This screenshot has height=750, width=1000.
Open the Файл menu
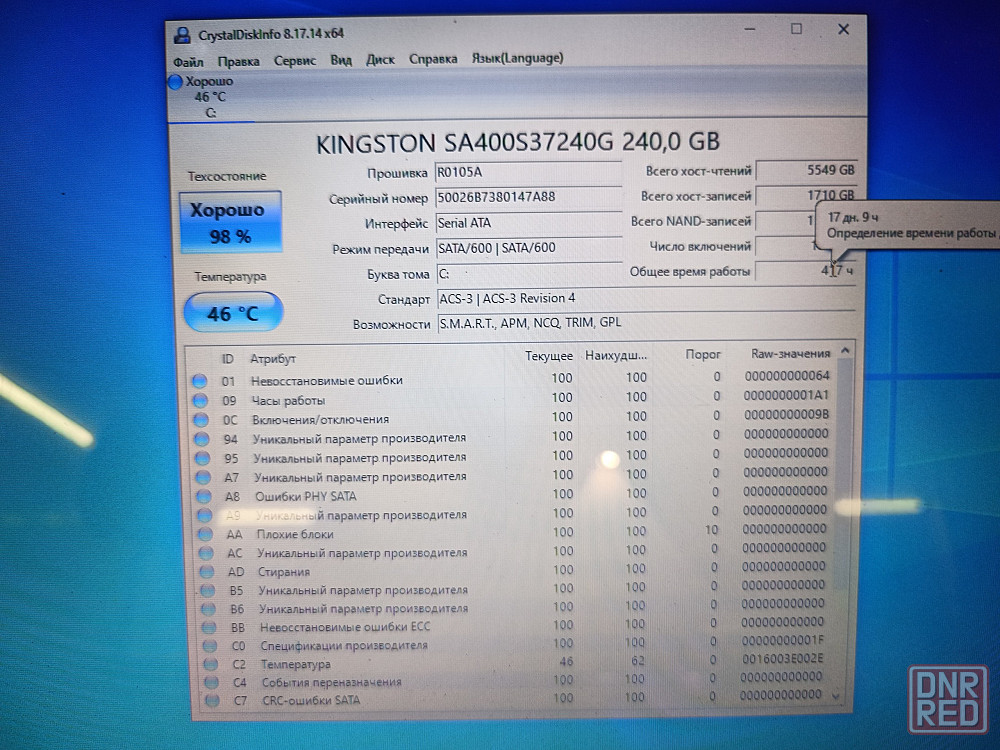coord(188,60)
